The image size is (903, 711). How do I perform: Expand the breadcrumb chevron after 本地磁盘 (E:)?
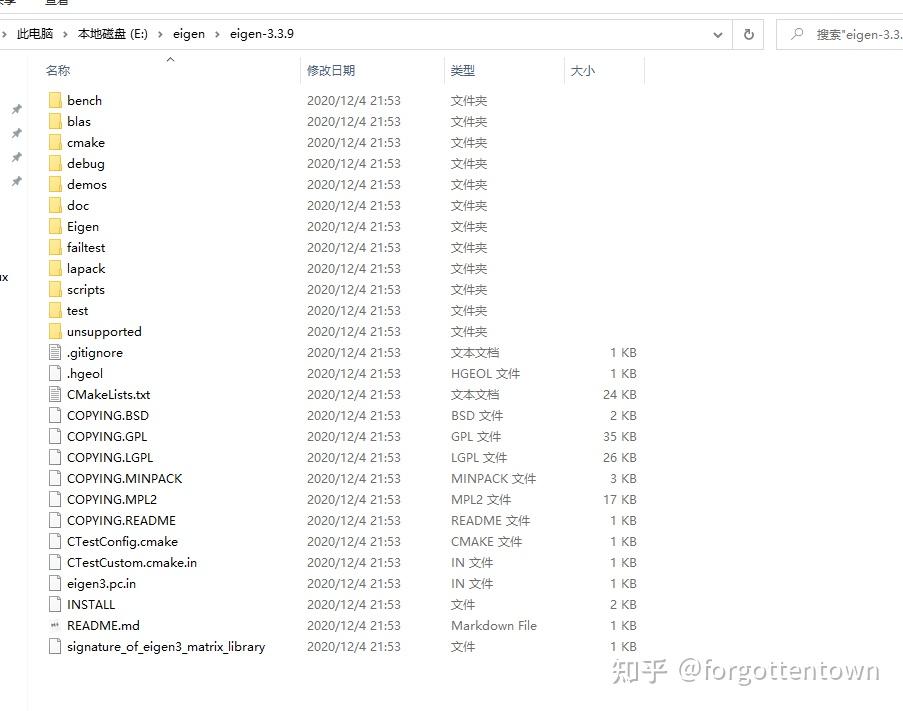[160, 33]
